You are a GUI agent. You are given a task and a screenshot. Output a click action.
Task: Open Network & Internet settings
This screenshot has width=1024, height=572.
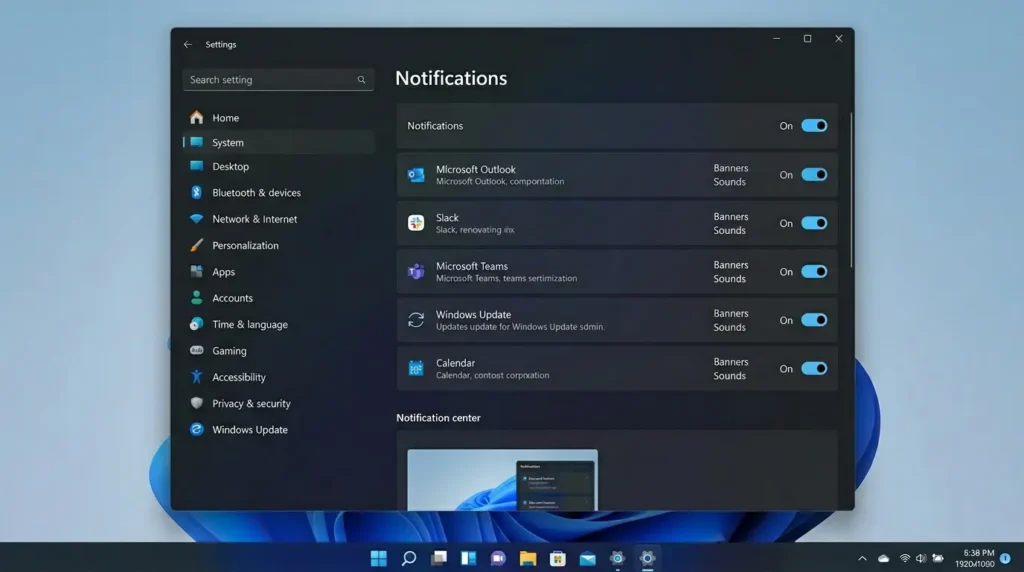279,219
